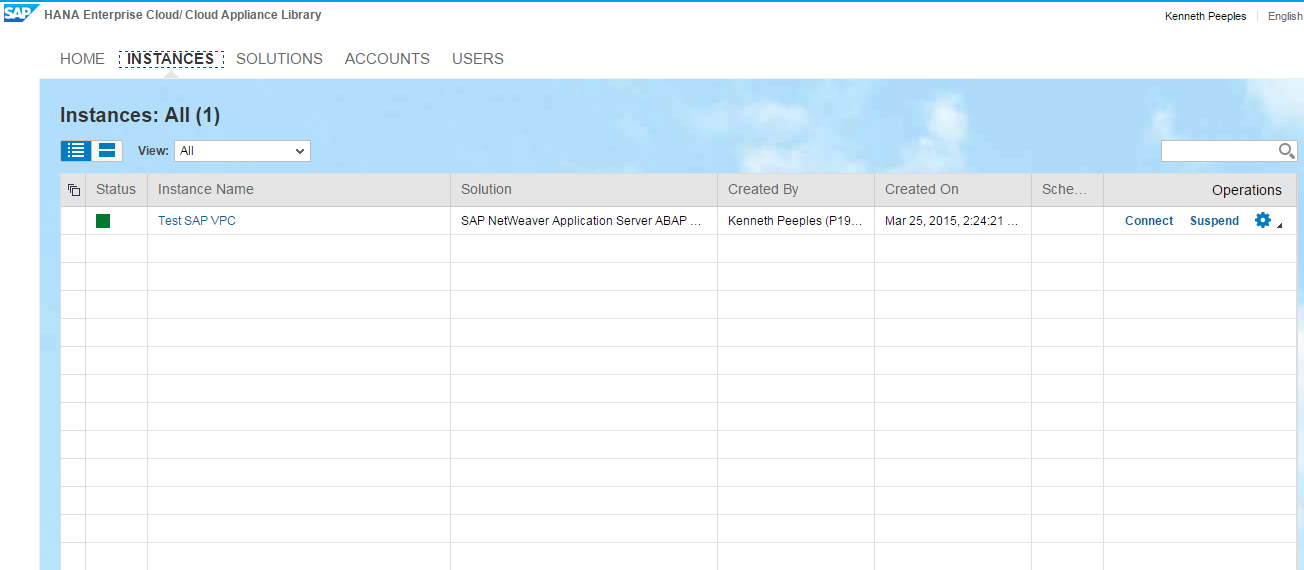The height and width of the screenshot is (570, 1304).
Task: Click Connect for Test SAP VPC
Action: pyautogui.click(x=1149, y=221)
